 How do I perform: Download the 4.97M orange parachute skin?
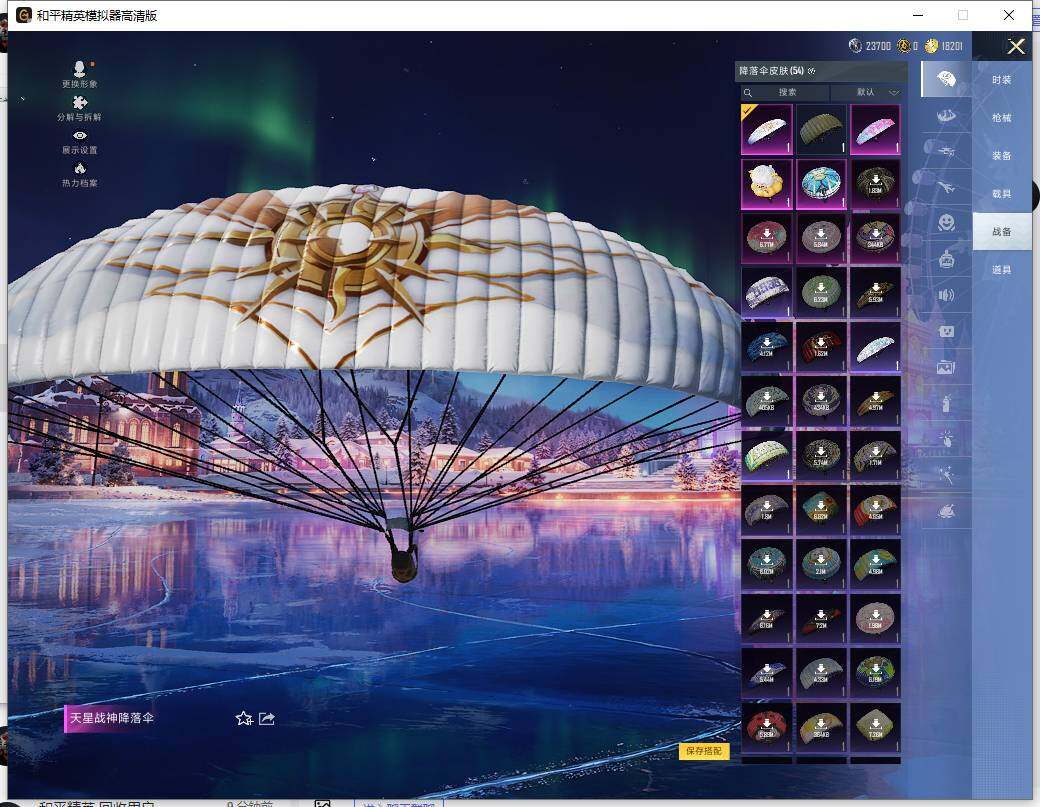coord(876,401)
